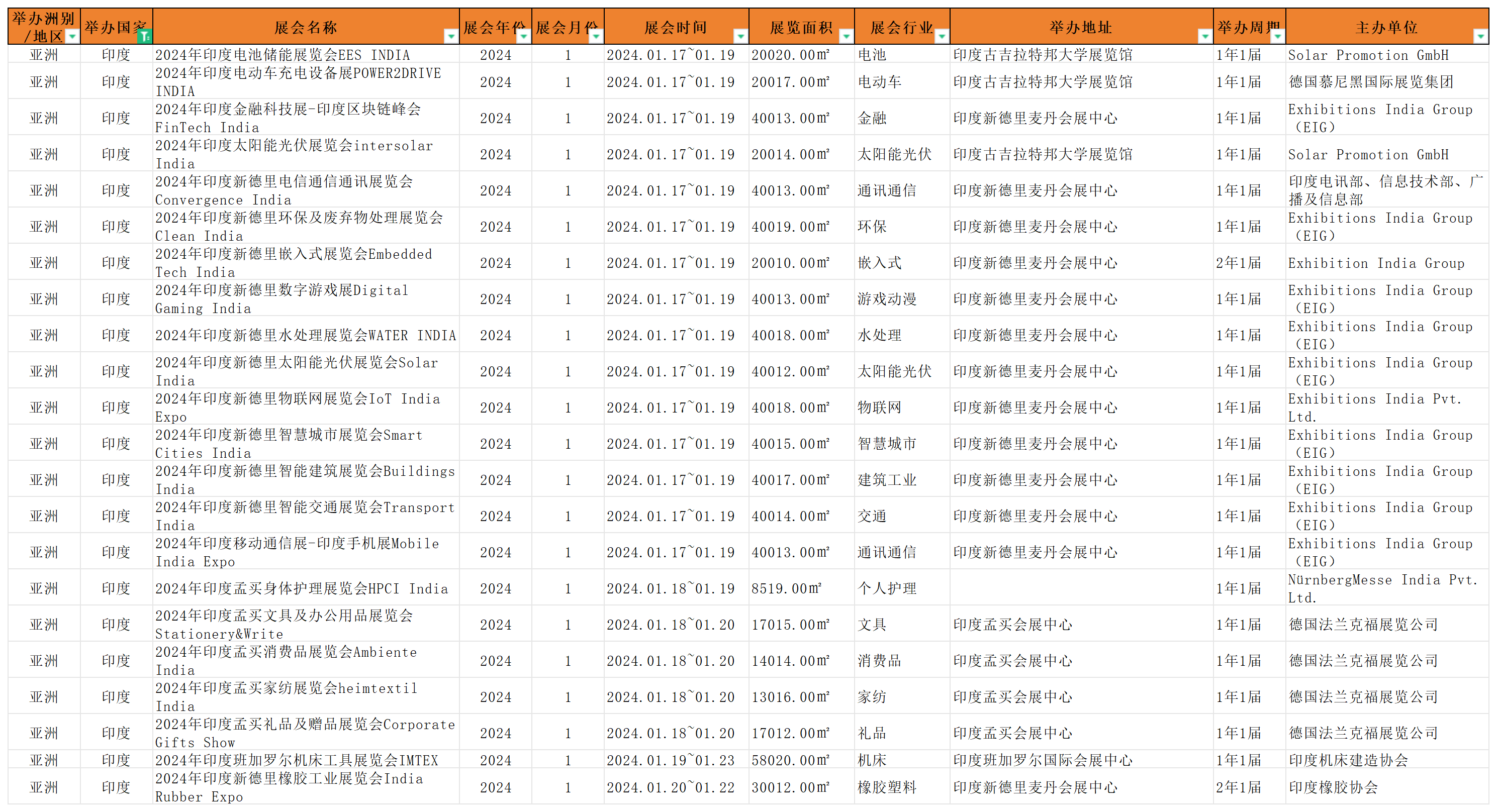The height and width of the screenshot is (812, 1497).
Task: Select area cell 30012.00㎡
Action: 801,787
